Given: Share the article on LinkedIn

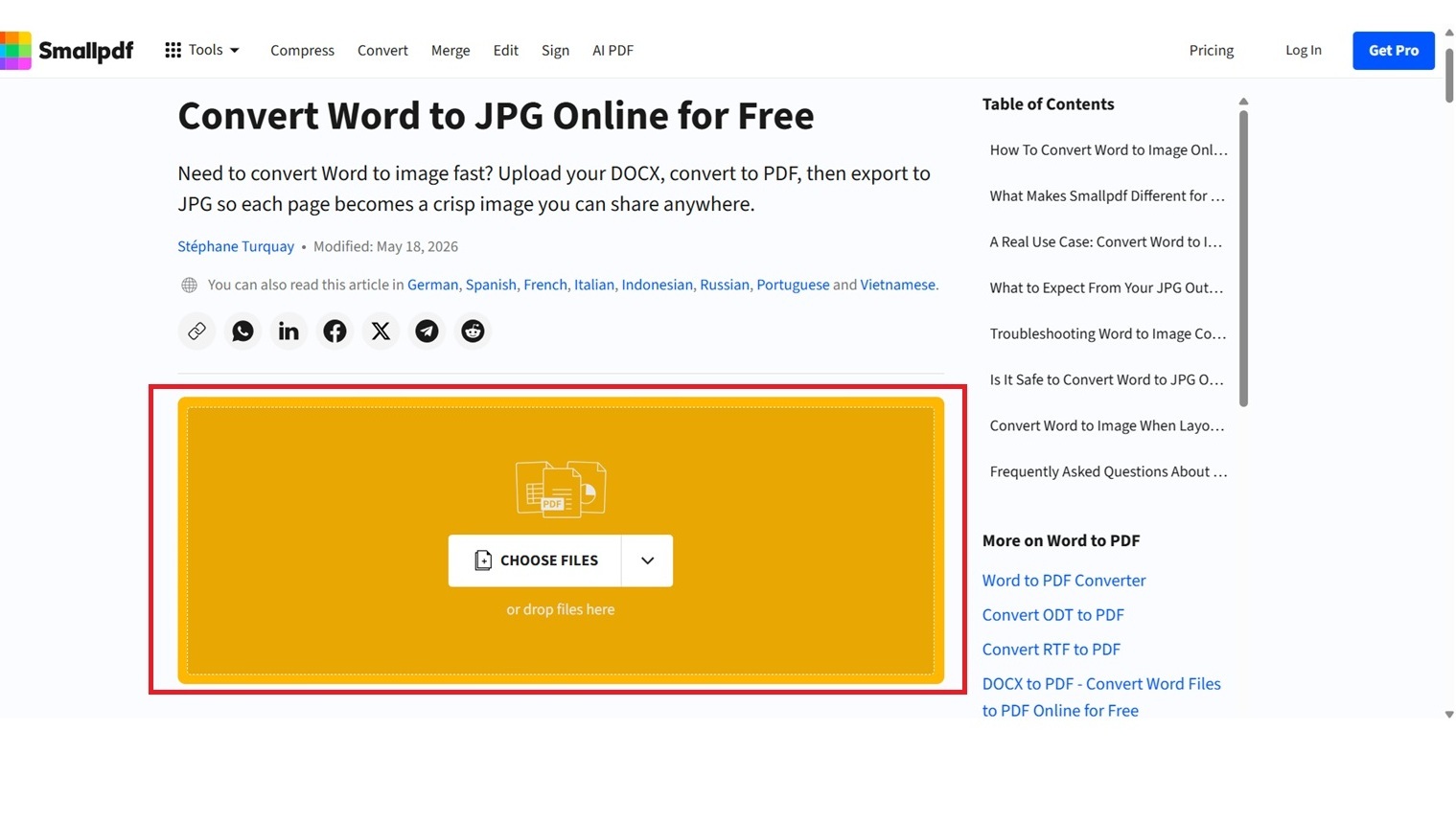Looking at the screenshot, I should (x=289, y=331).
